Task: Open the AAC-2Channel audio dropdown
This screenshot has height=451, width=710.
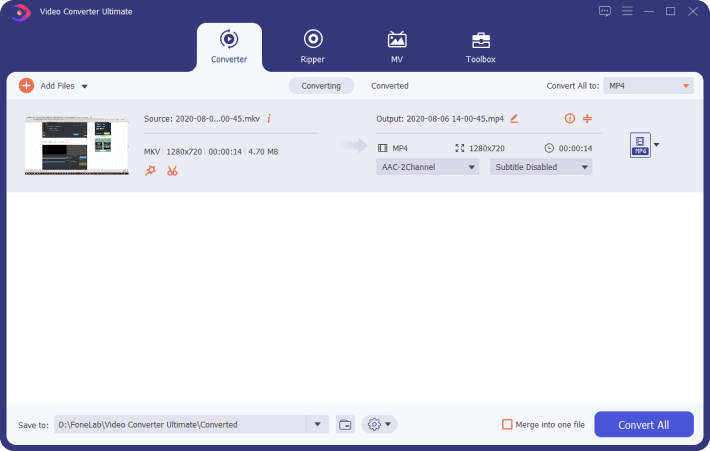Action: tap(428, 167)
